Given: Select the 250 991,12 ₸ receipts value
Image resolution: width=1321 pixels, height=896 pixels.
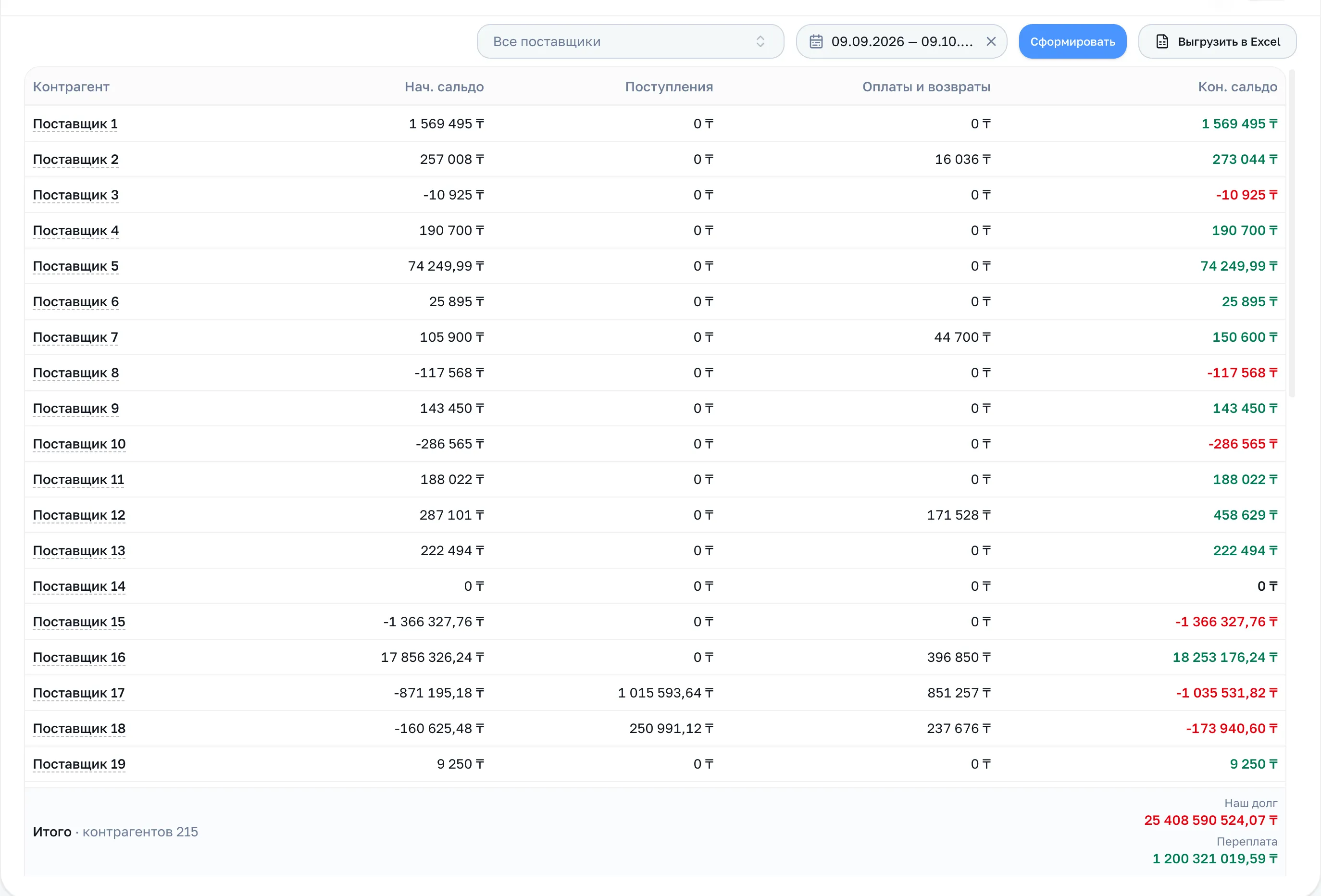Looking at the screenshot, I should pyautogui.click(x=671, y=729).
